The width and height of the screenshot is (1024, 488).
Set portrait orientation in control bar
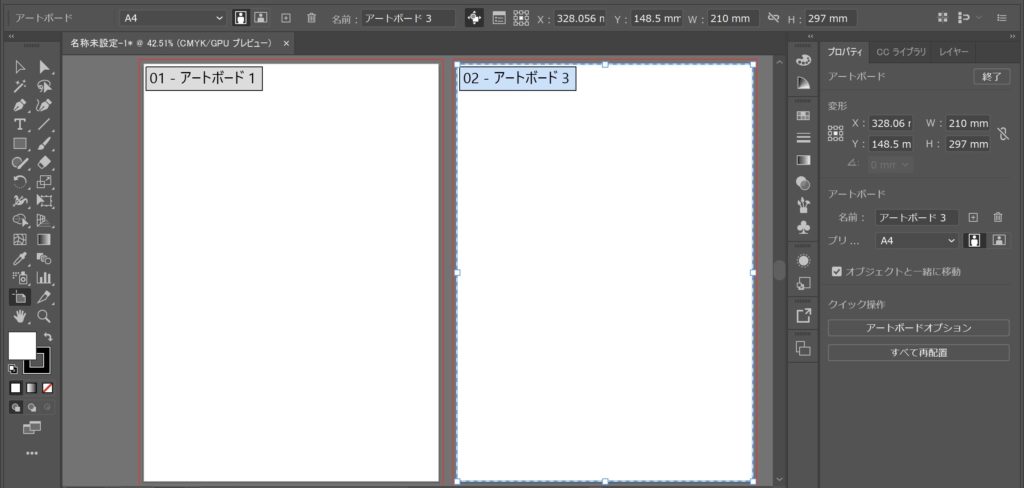click(240, 18)
